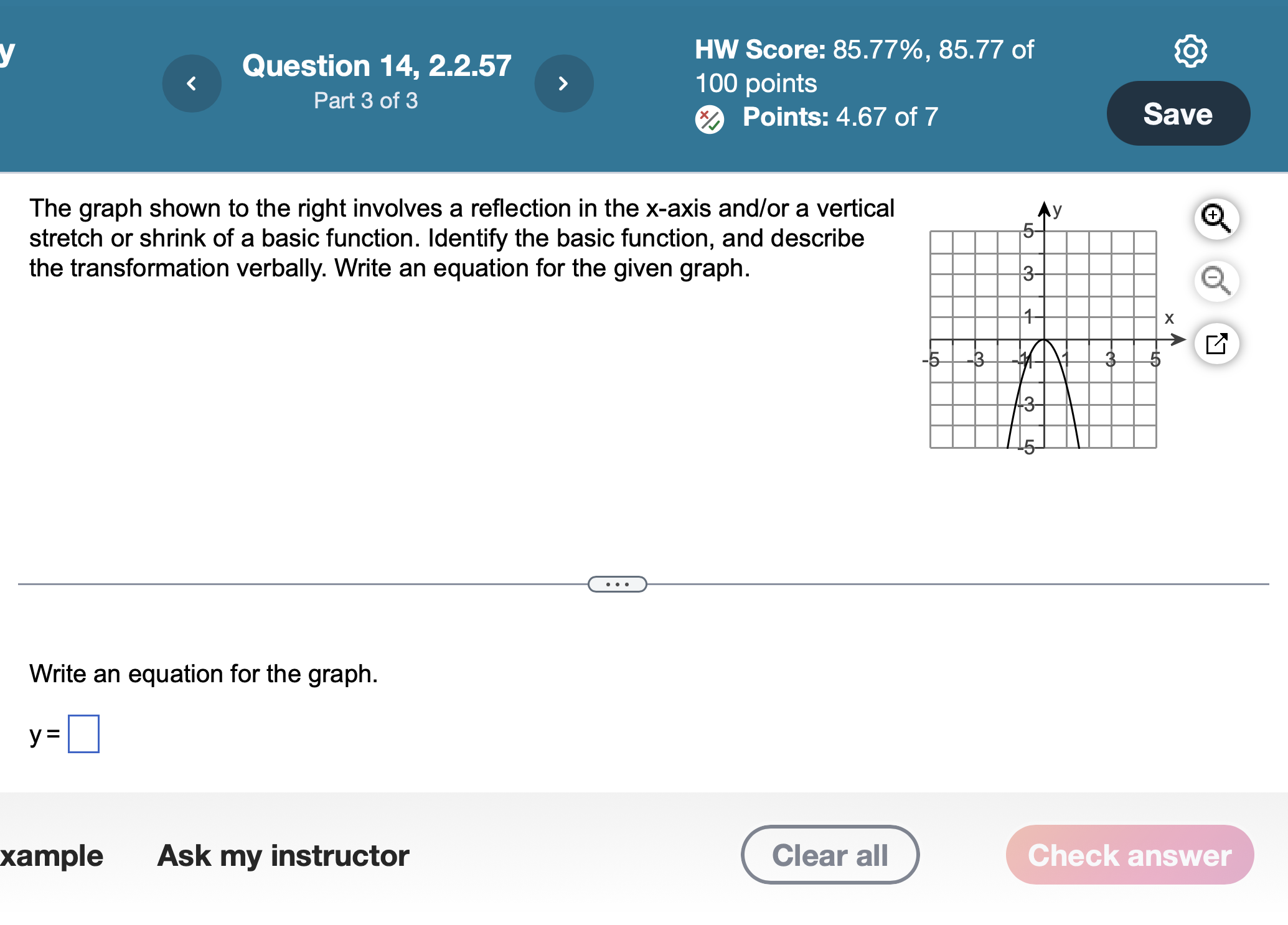
Task: Save your current progress
Action: (1178, 113)
